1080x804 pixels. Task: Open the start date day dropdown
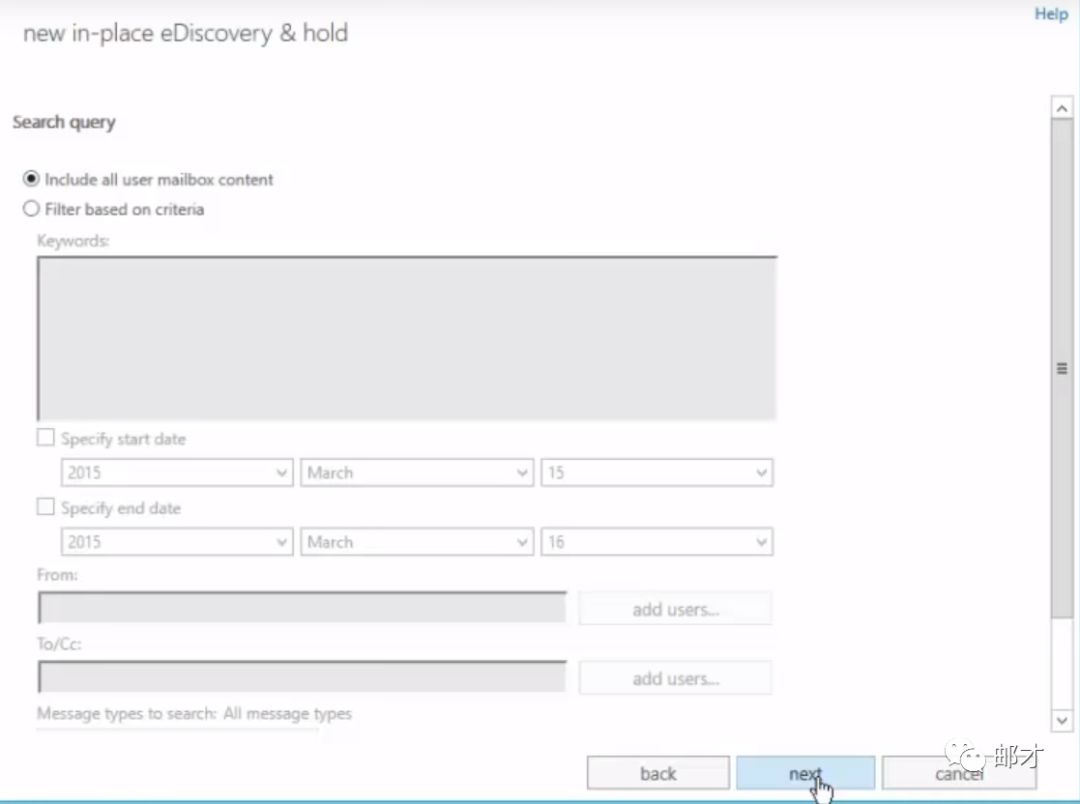656,473
